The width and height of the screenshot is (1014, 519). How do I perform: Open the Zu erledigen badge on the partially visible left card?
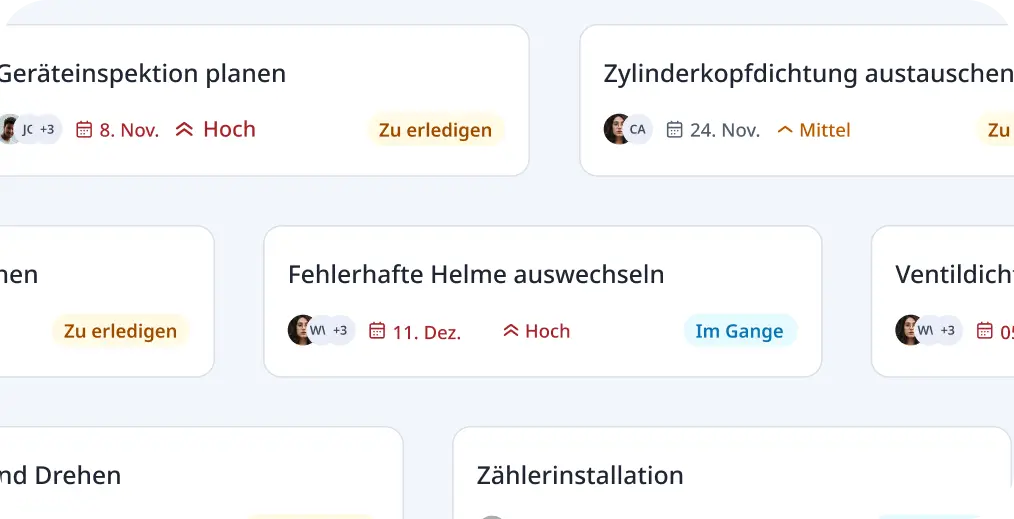click(120, 331)
